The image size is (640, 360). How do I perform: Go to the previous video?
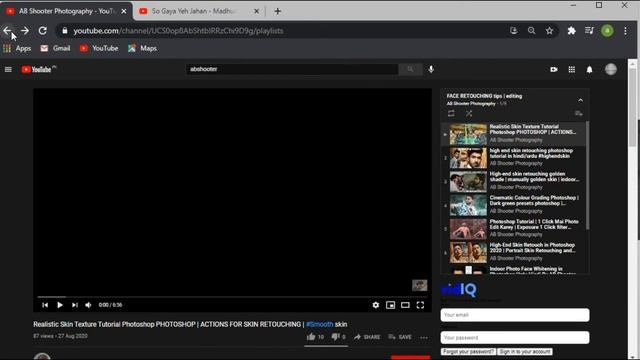(x=45, y=305)
